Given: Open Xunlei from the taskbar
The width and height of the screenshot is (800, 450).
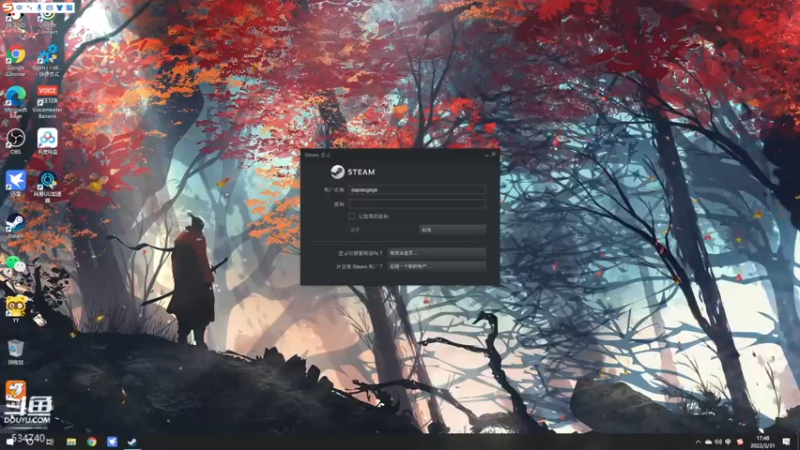Looking at the screenshot, I should point(112,442).
